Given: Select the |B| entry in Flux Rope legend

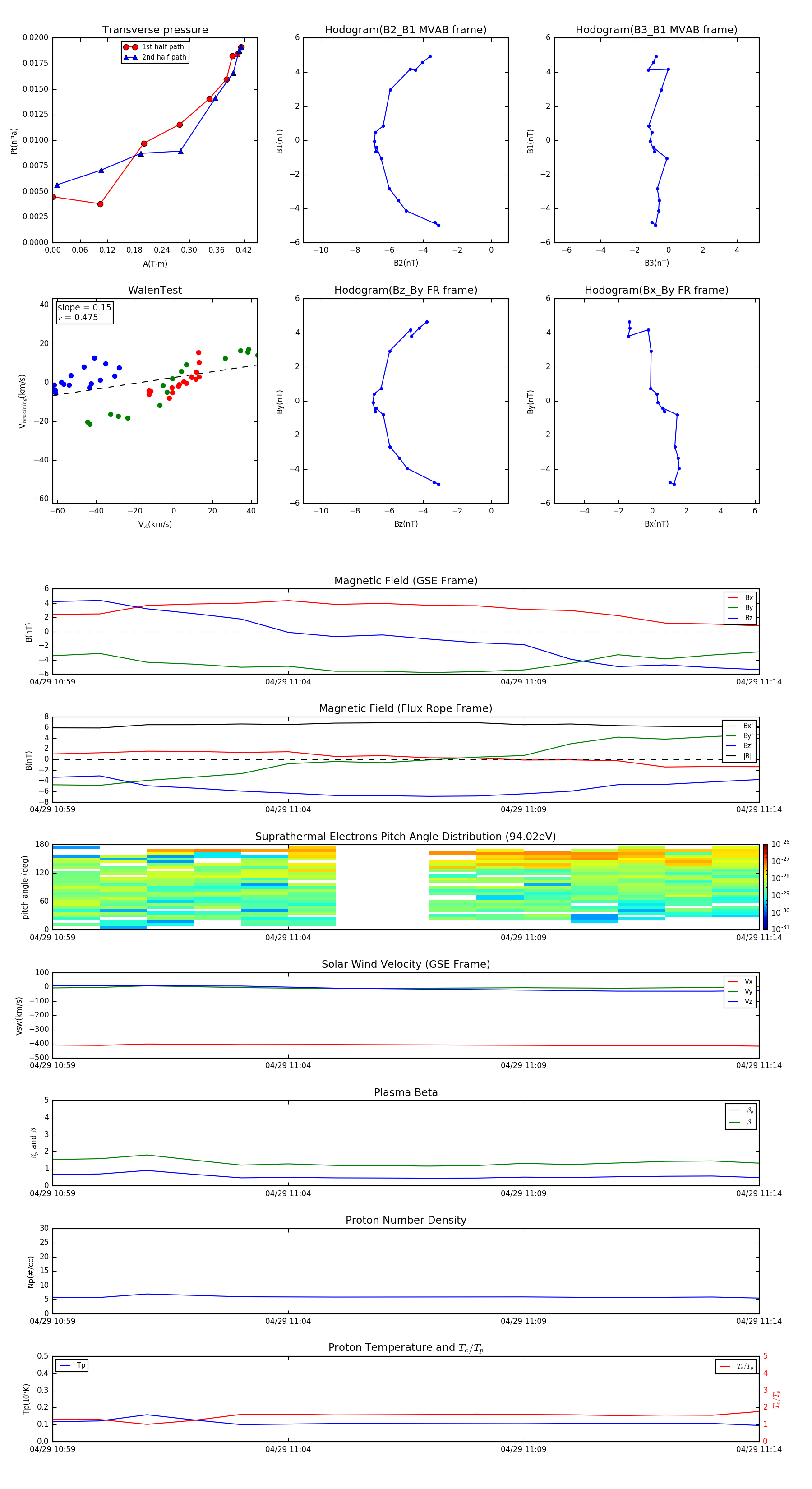Looking at the screenshot, I should (x=740, y=756).
